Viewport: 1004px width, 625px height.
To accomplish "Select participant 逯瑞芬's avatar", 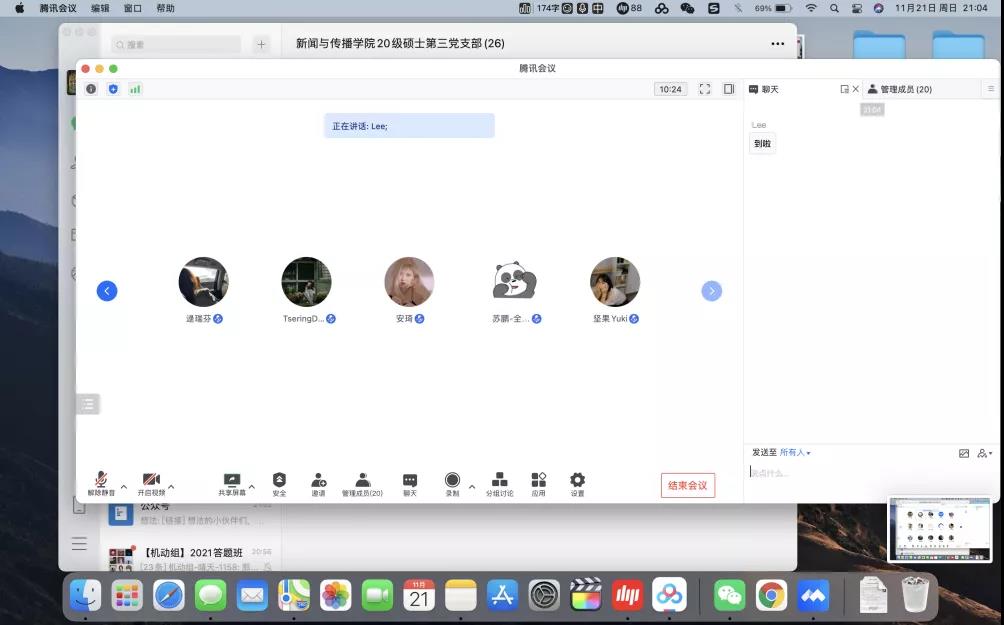I will click(x=204, y=282).
